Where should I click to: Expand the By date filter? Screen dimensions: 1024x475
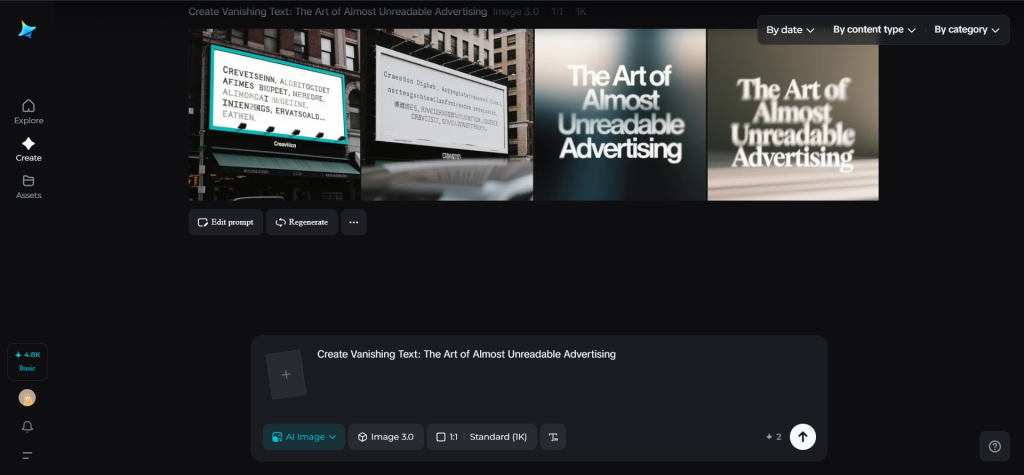coord(790,30)
